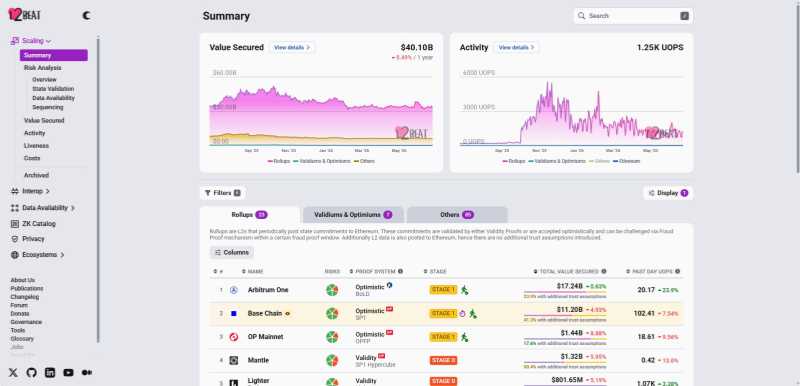Click Total Value Secured info icon
The image size is (800, 386).
(x=604, y=271)
